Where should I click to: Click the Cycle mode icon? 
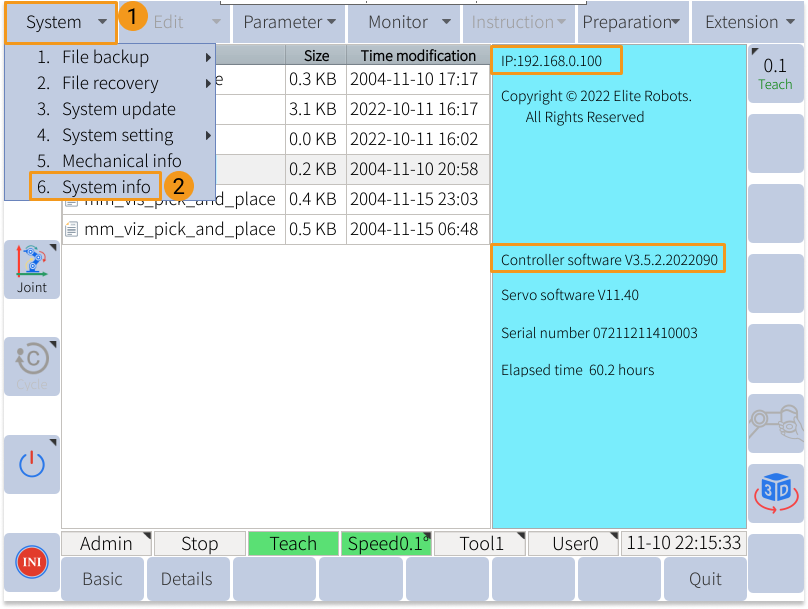[32, 366]
